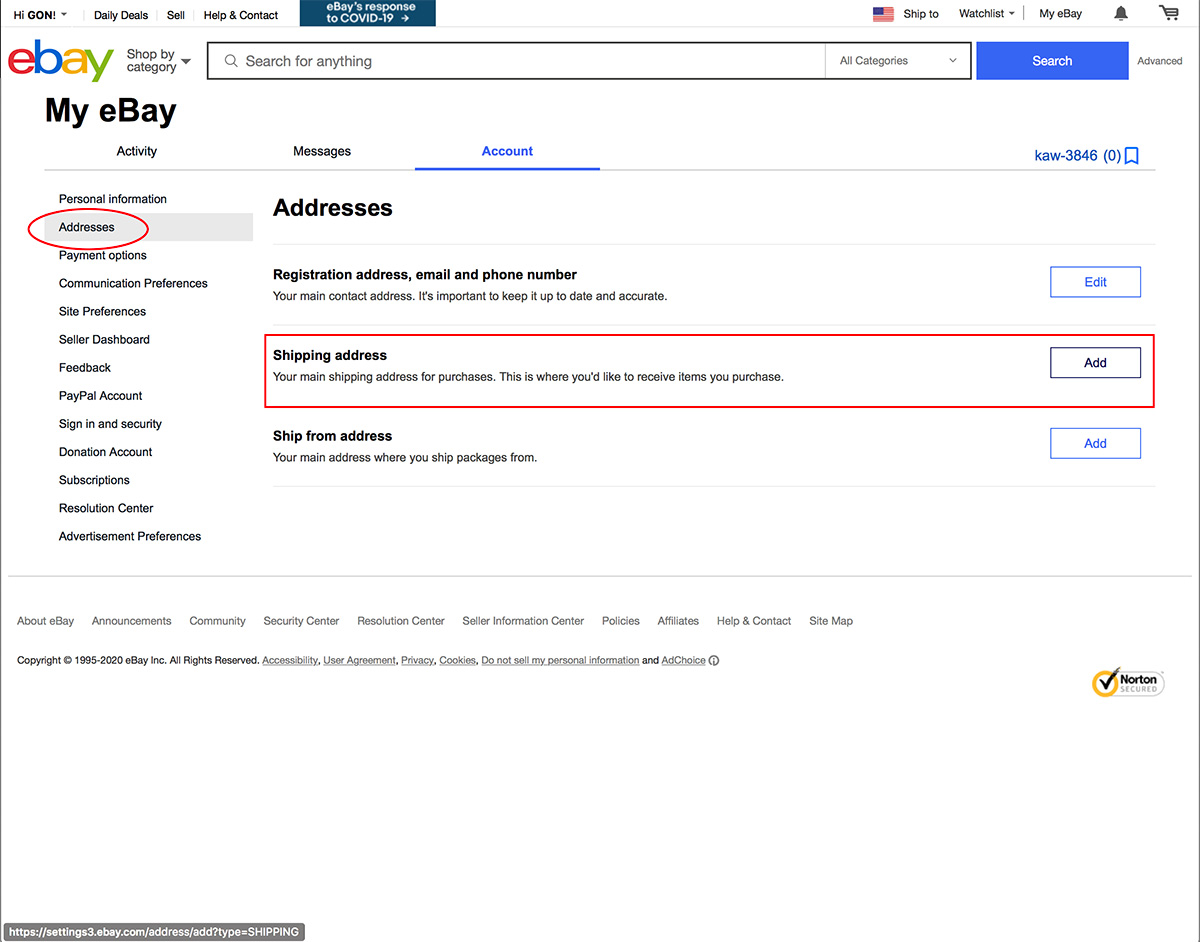Open the Cookies link
This screenshot has width=1200, height=942.
pos(457,661)
